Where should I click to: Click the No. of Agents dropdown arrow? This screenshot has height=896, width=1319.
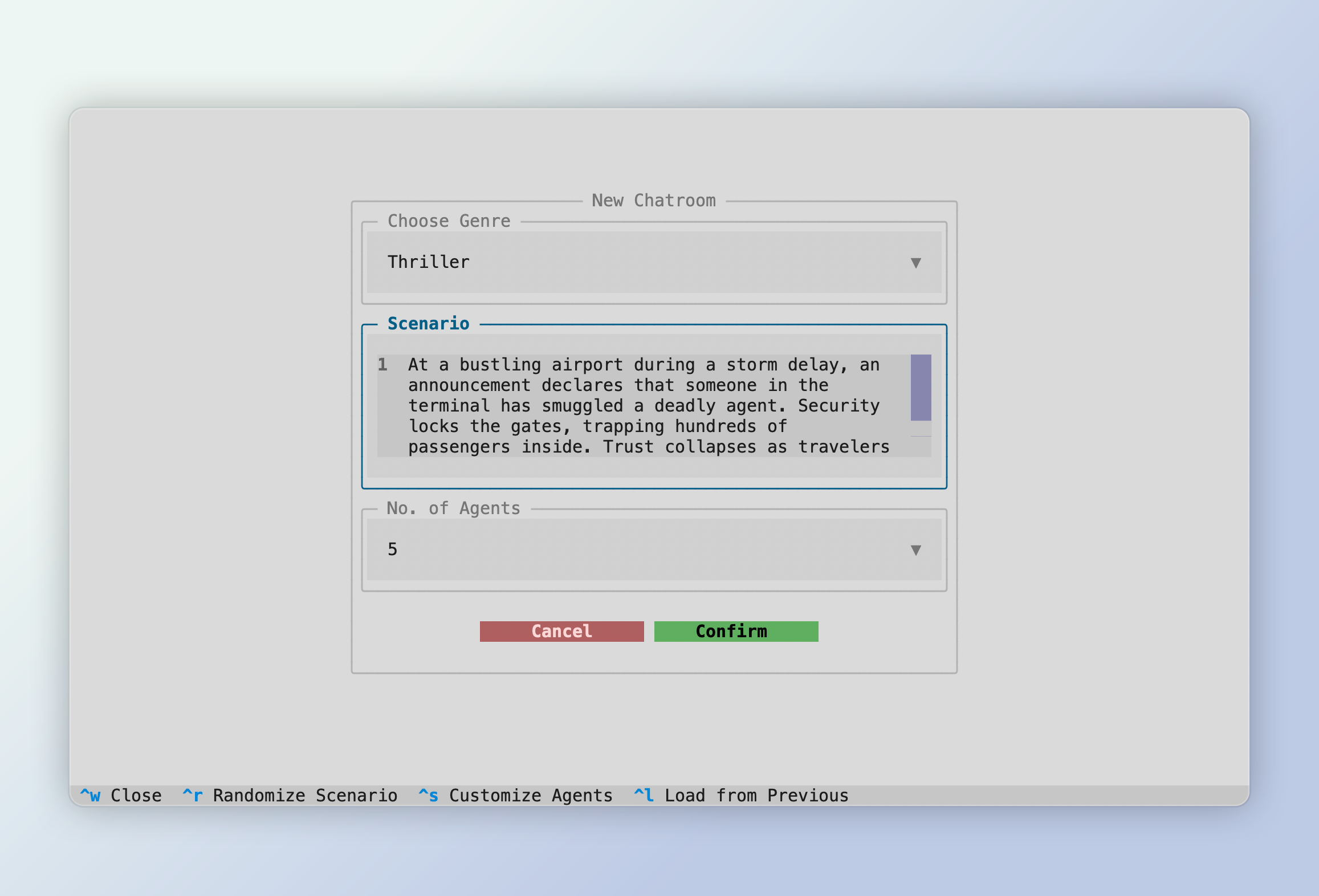pyautogui.click(x=915, y=550)
